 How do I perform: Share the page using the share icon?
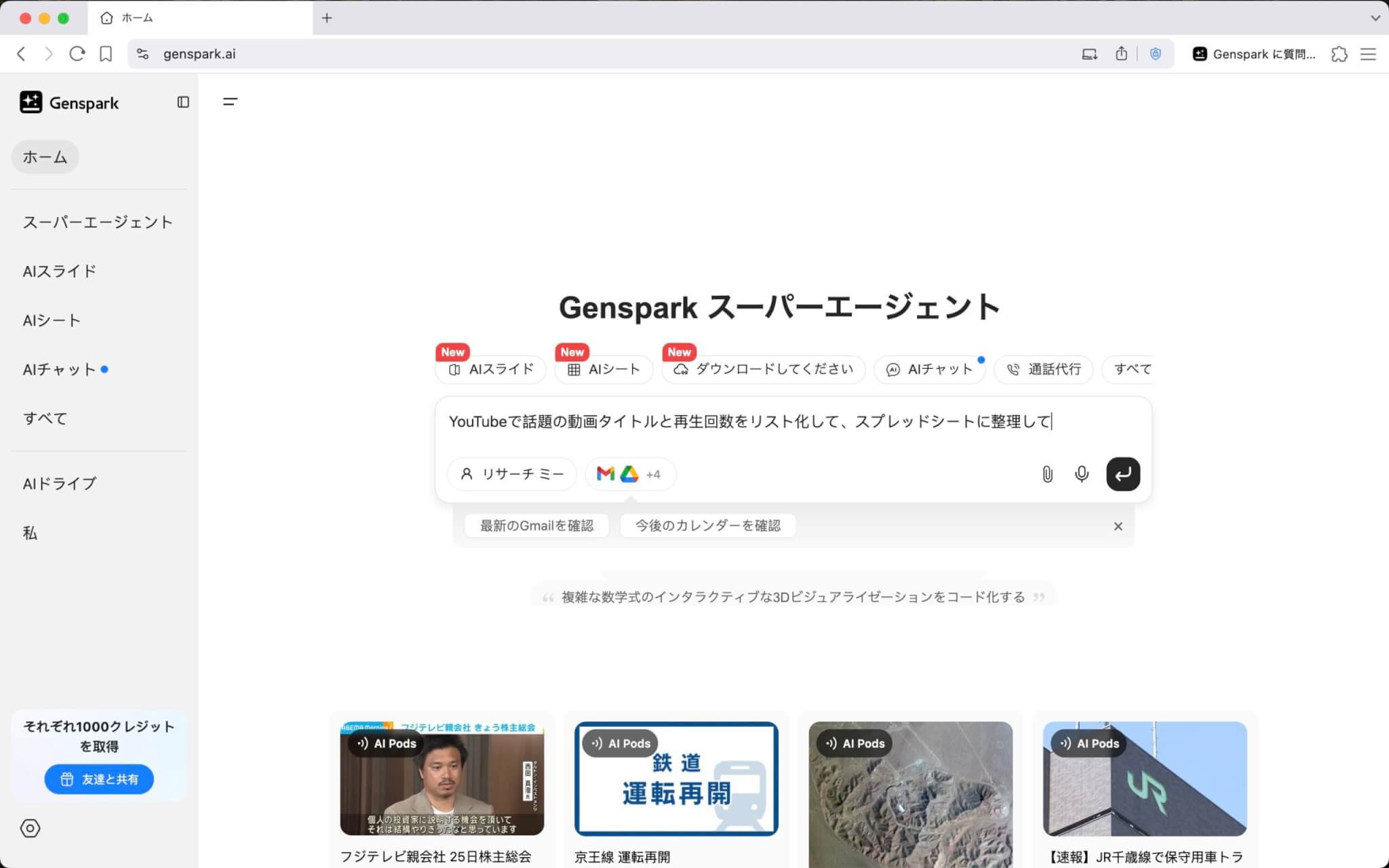point(1121,54)
